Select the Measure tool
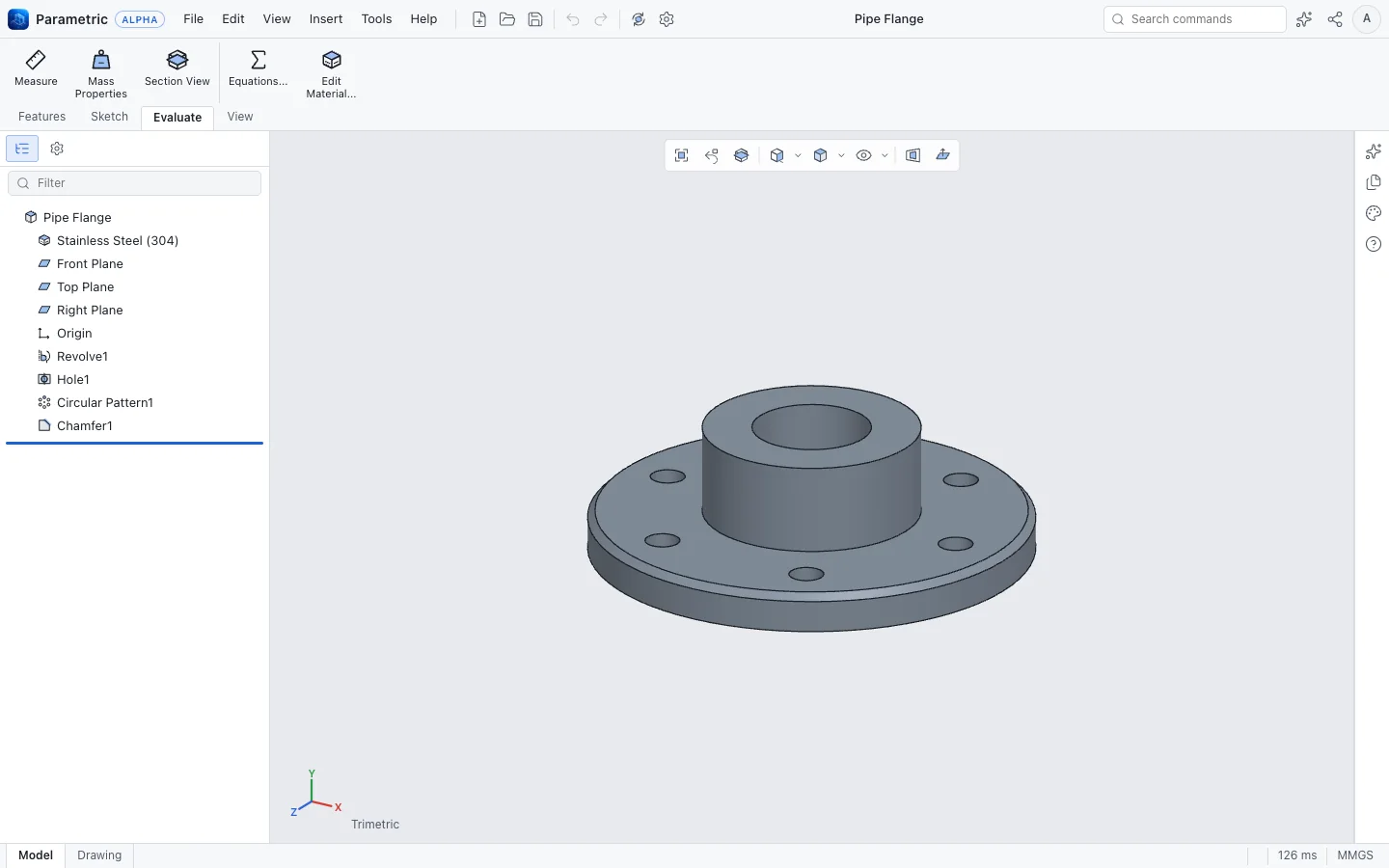 point(36,69)
